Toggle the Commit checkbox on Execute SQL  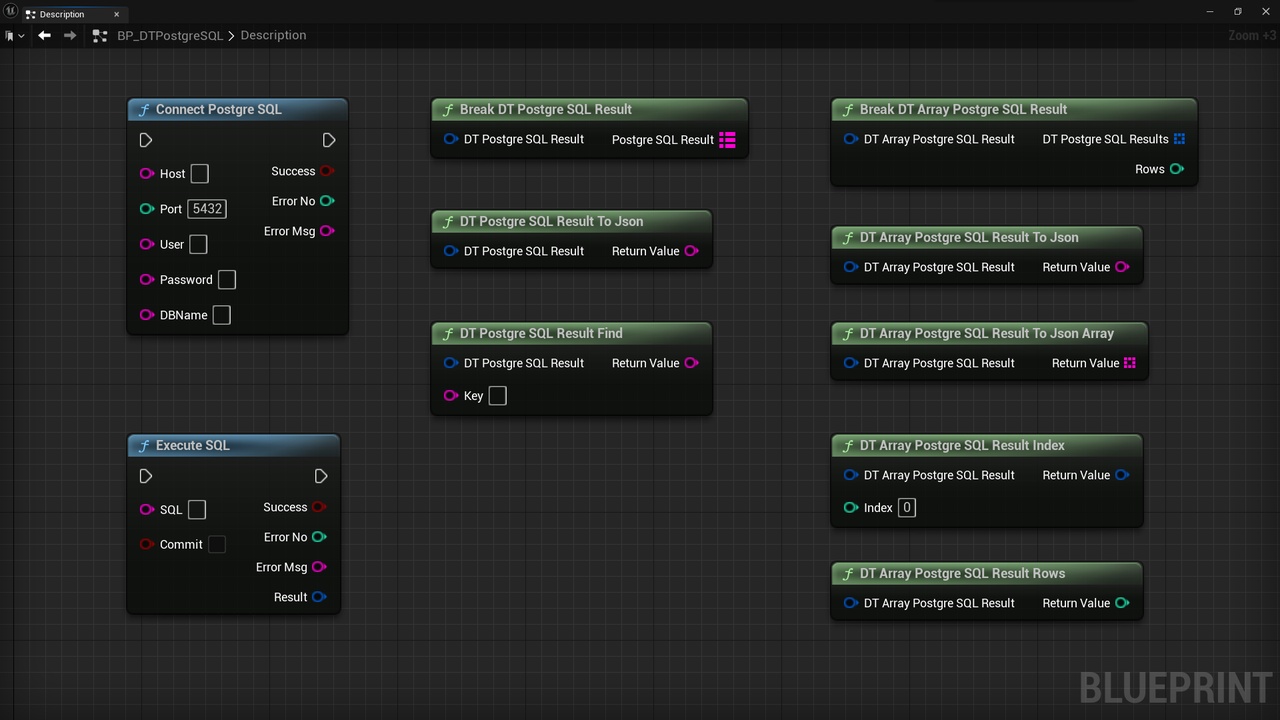click(x=217, y=545)
